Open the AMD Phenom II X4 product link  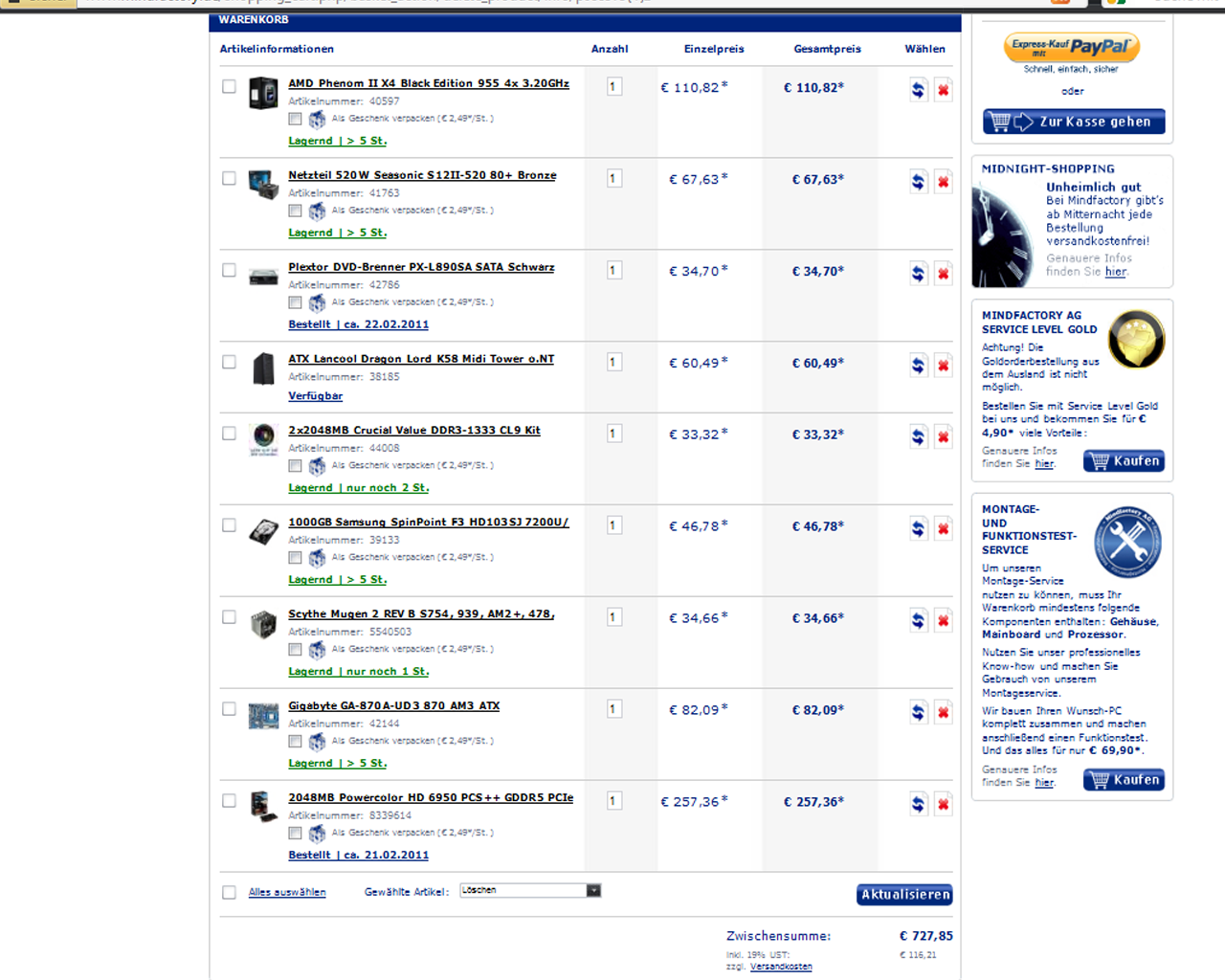point(429,84)
